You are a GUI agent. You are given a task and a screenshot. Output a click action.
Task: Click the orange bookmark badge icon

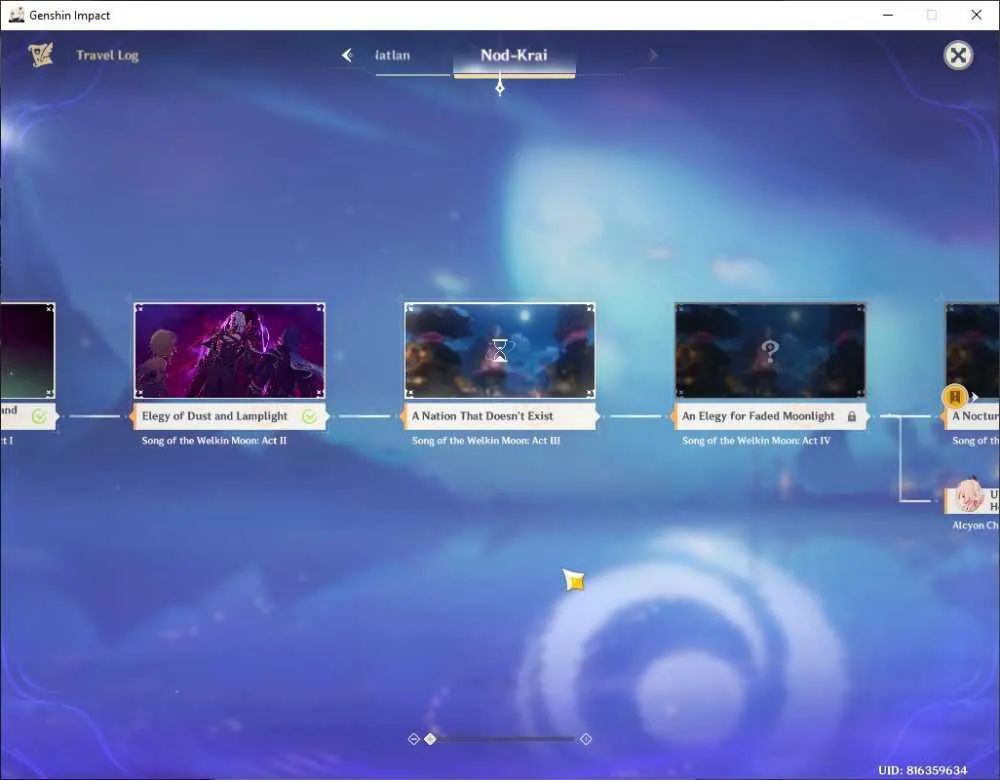pyautogui.click(x=955, y=397)
